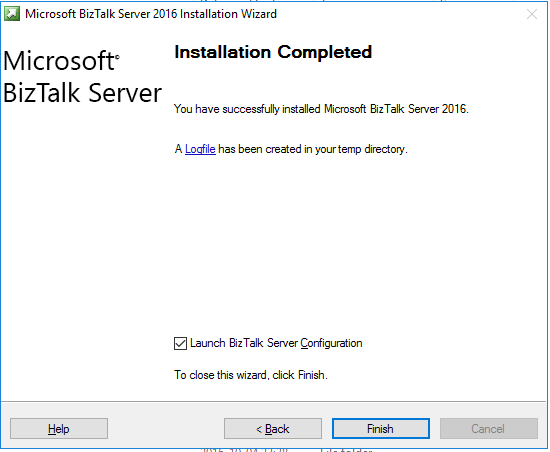Click the installer icon in title bar
The image size is (550, 452).
point(12,14)
